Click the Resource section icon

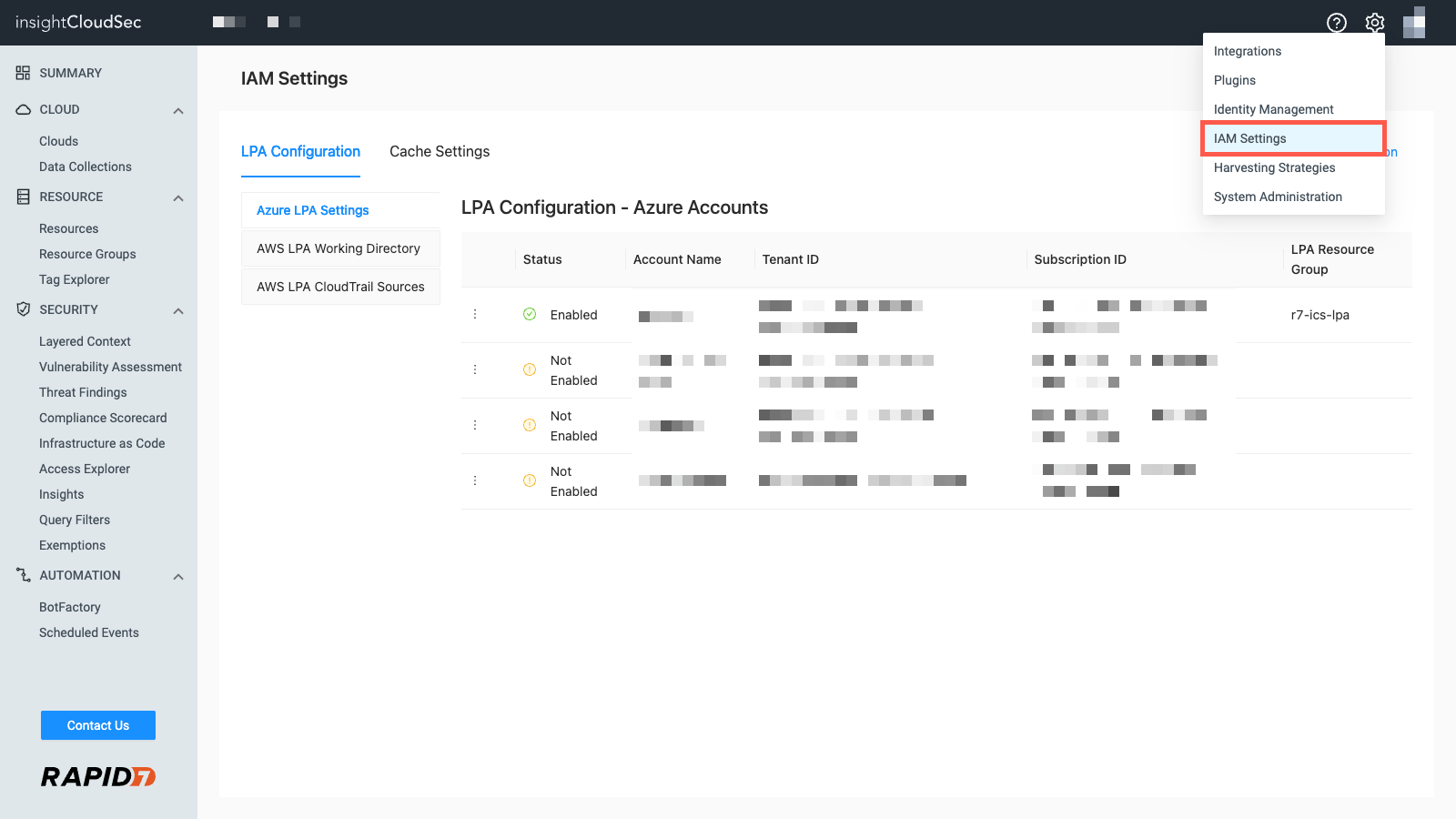click(23, 197)
